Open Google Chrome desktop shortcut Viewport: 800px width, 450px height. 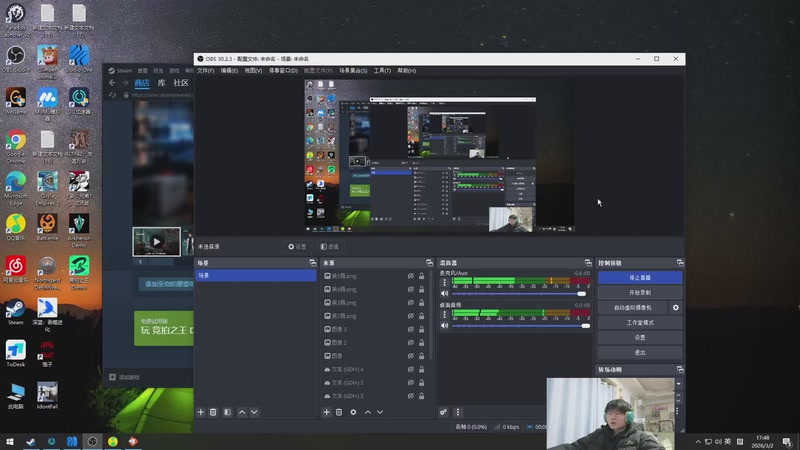click(16, 146)
